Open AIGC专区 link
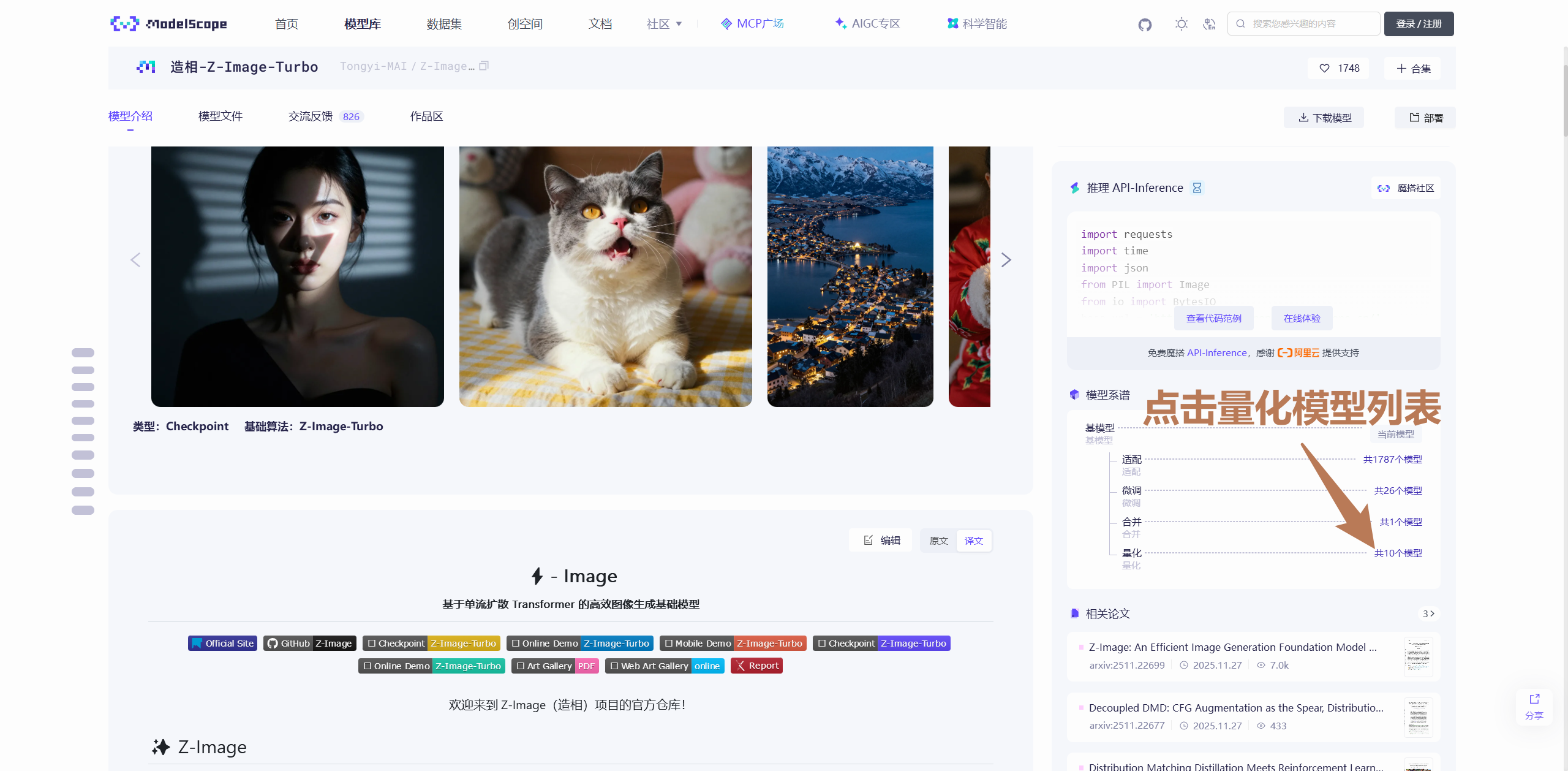This screenshot has height=771, width=1568. [x=867, y=24]
